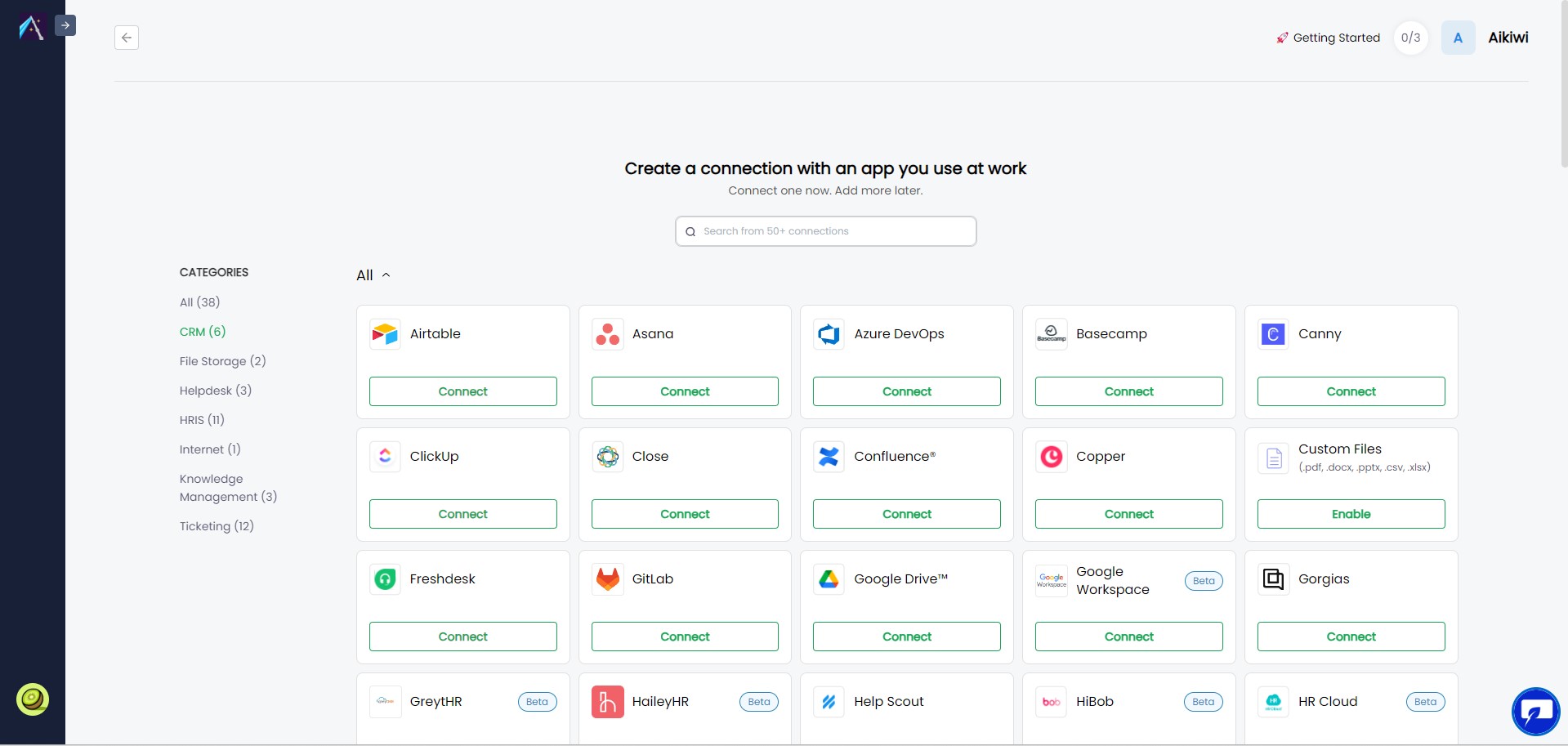
Task: Connect Google Workspace
Action: point(1129,637)
